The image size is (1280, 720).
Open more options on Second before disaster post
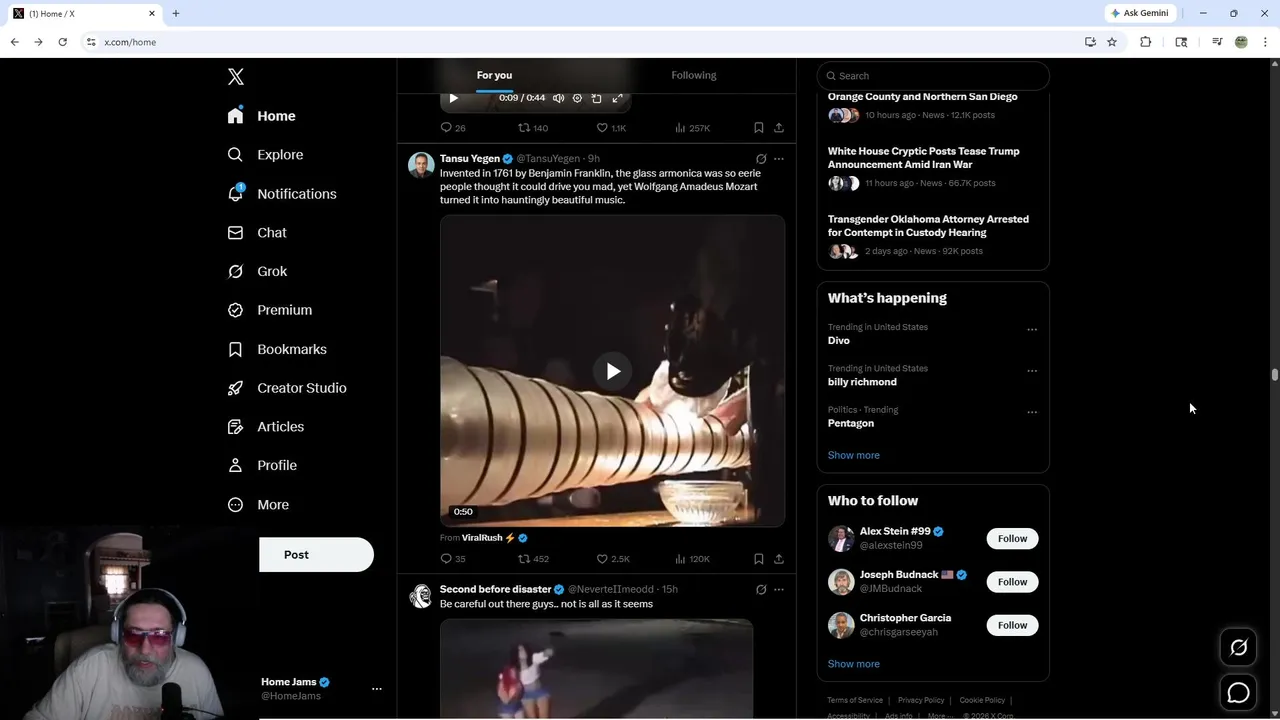click(779, 590)
